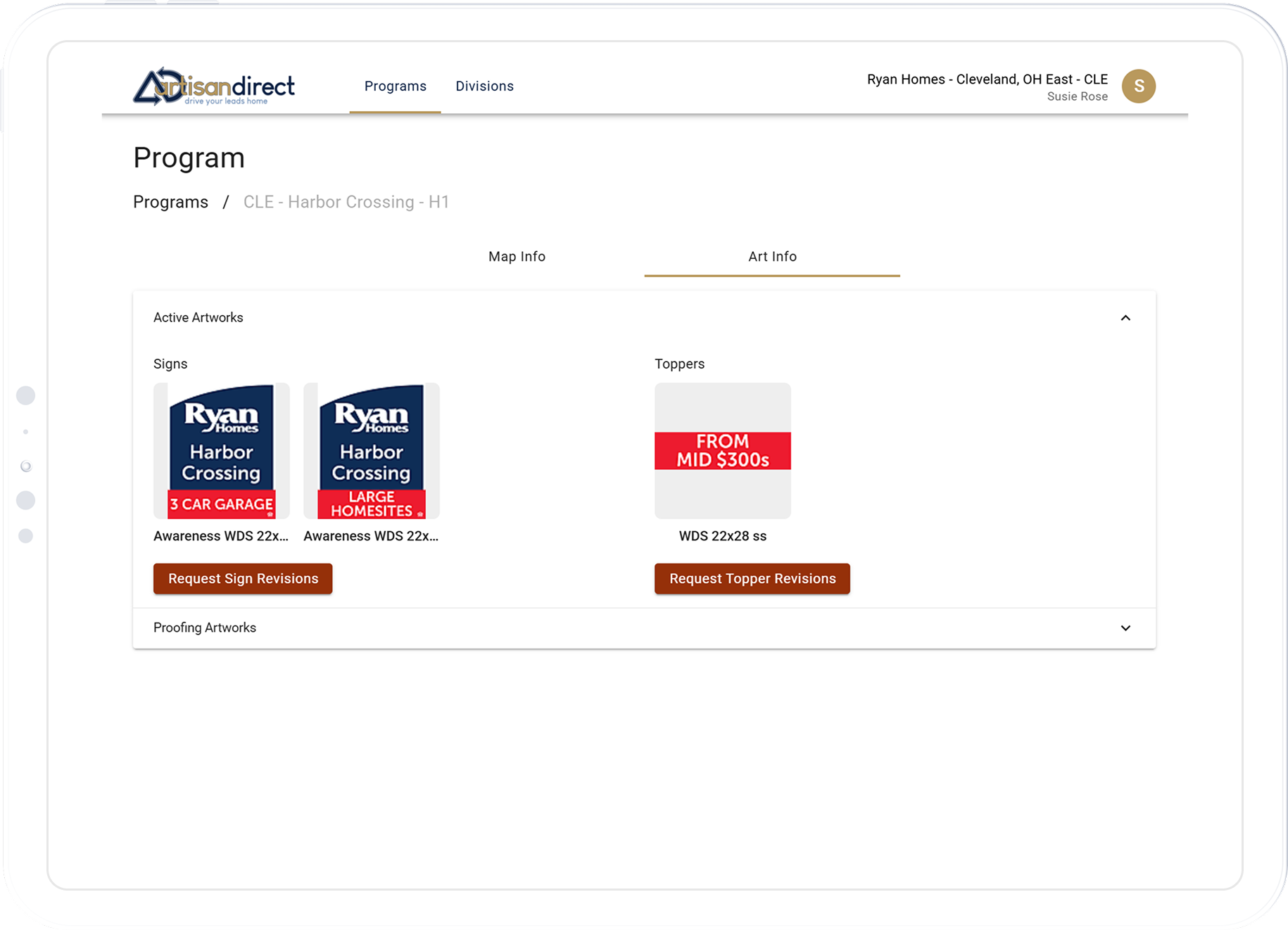Follow the Programs breadcrumb link
1288x930 pixels.
click(x=170, y=202)
